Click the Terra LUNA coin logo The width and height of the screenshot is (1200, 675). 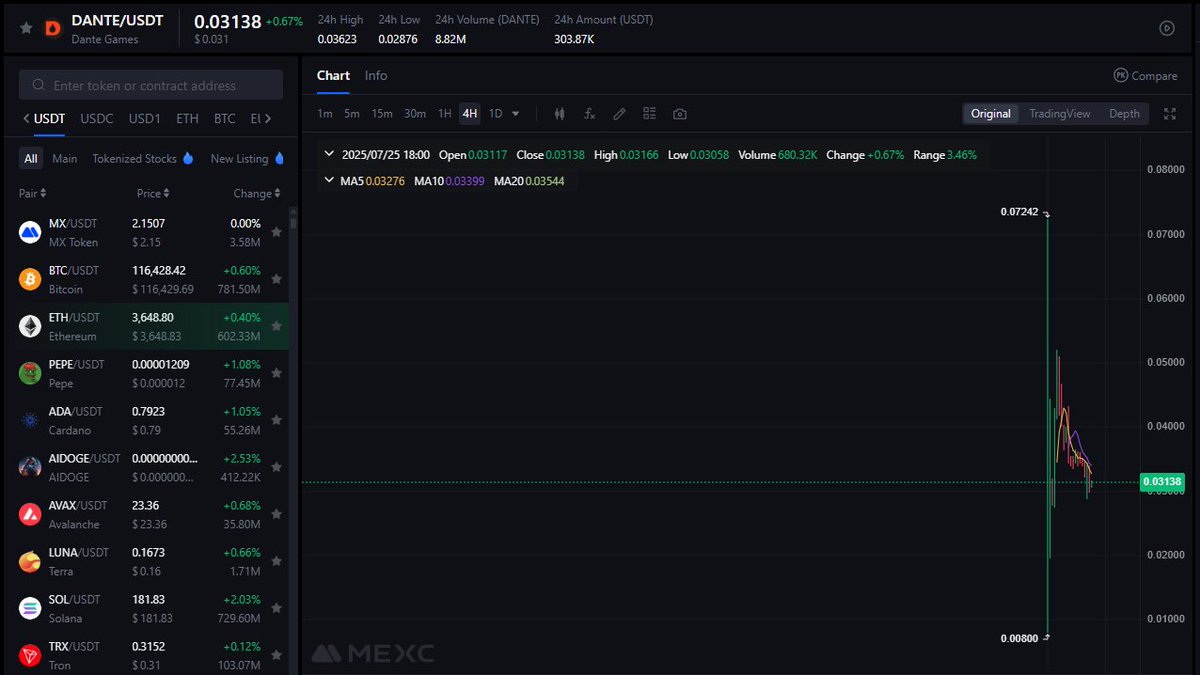click(x=30, y=561)
